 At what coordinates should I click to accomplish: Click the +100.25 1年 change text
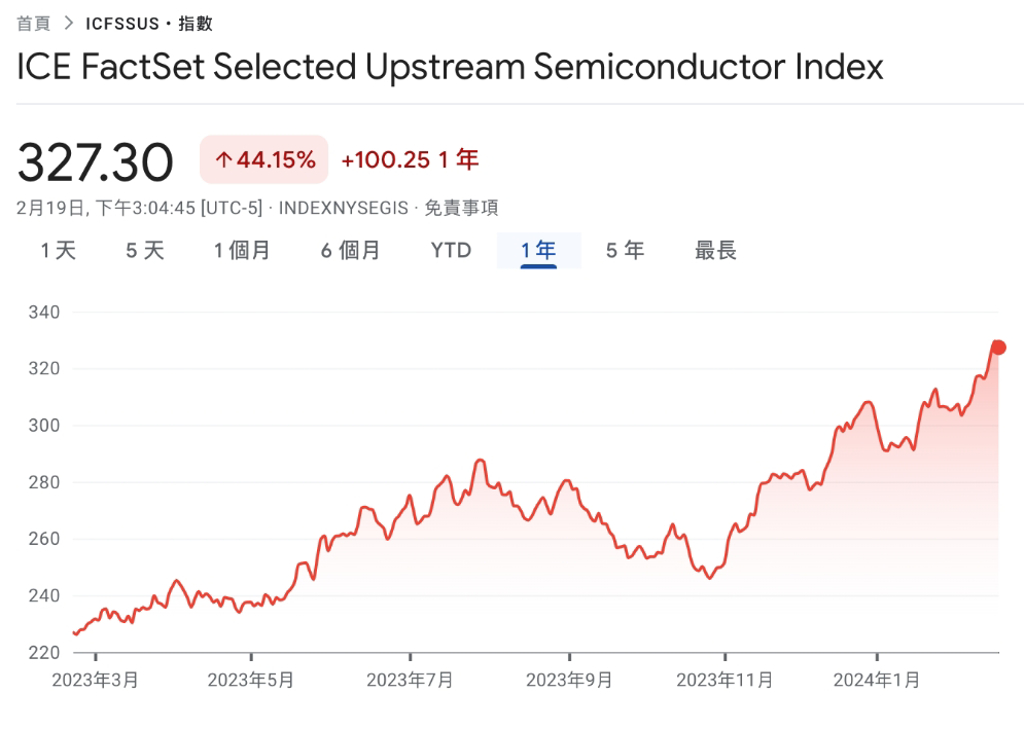(x=409, y=160)
